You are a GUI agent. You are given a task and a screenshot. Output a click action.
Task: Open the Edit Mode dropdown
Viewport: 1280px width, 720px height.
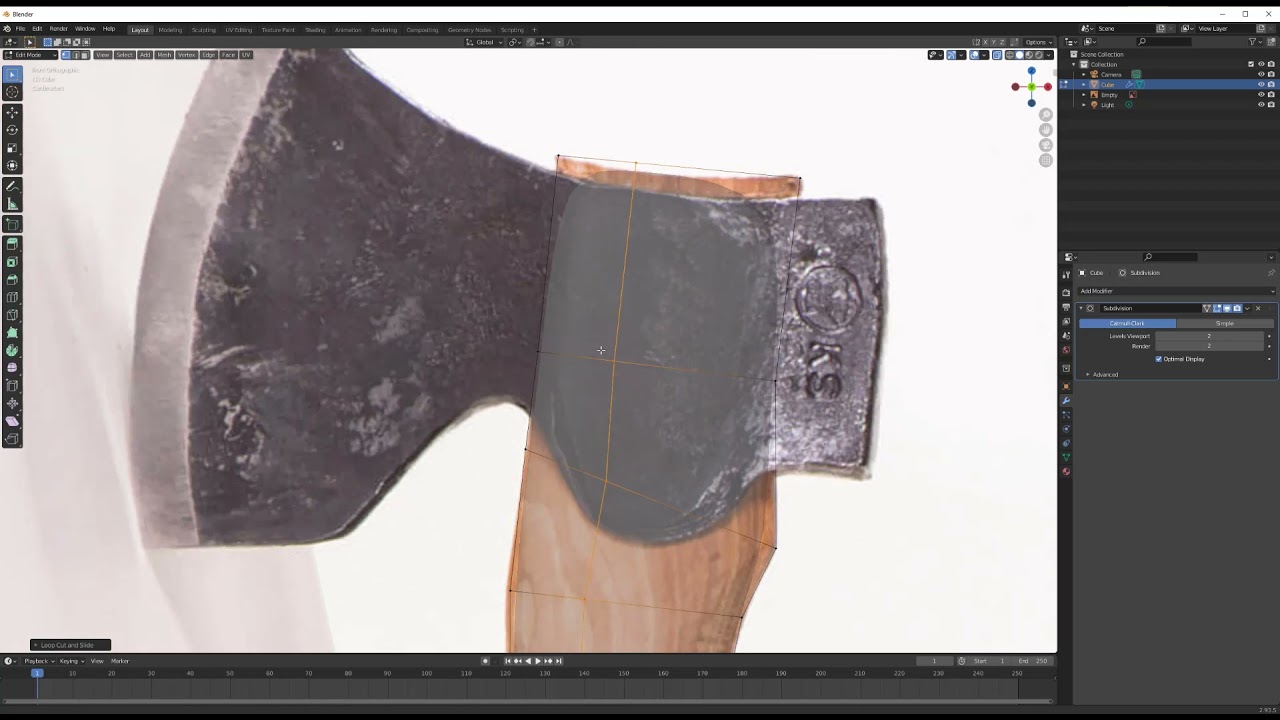tap(31, 55)
